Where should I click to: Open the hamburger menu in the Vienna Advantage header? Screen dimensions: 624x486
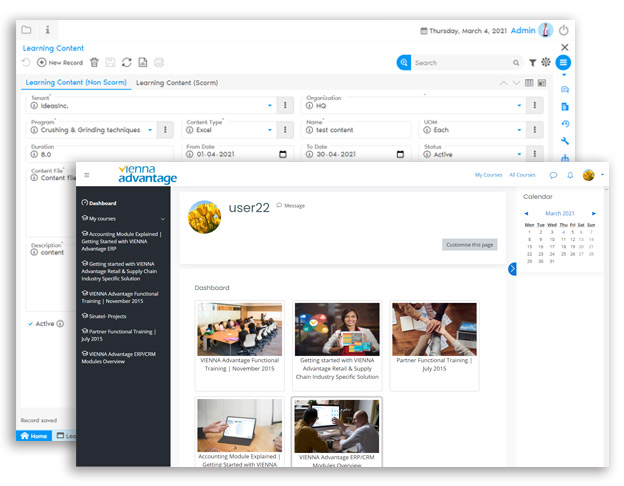tap(86, 175)
